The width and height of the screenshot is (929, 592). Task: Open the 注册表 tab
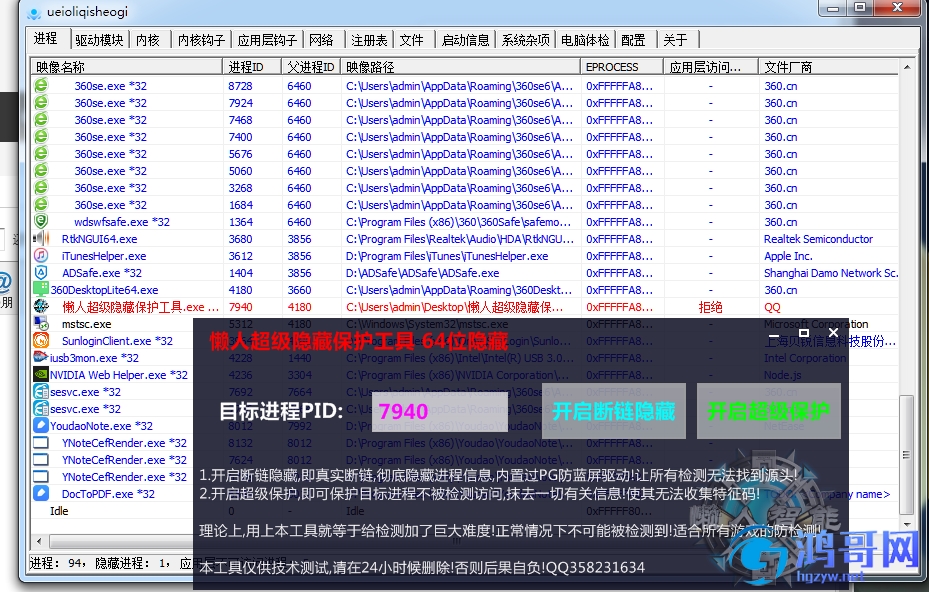(x=369, y=40)
